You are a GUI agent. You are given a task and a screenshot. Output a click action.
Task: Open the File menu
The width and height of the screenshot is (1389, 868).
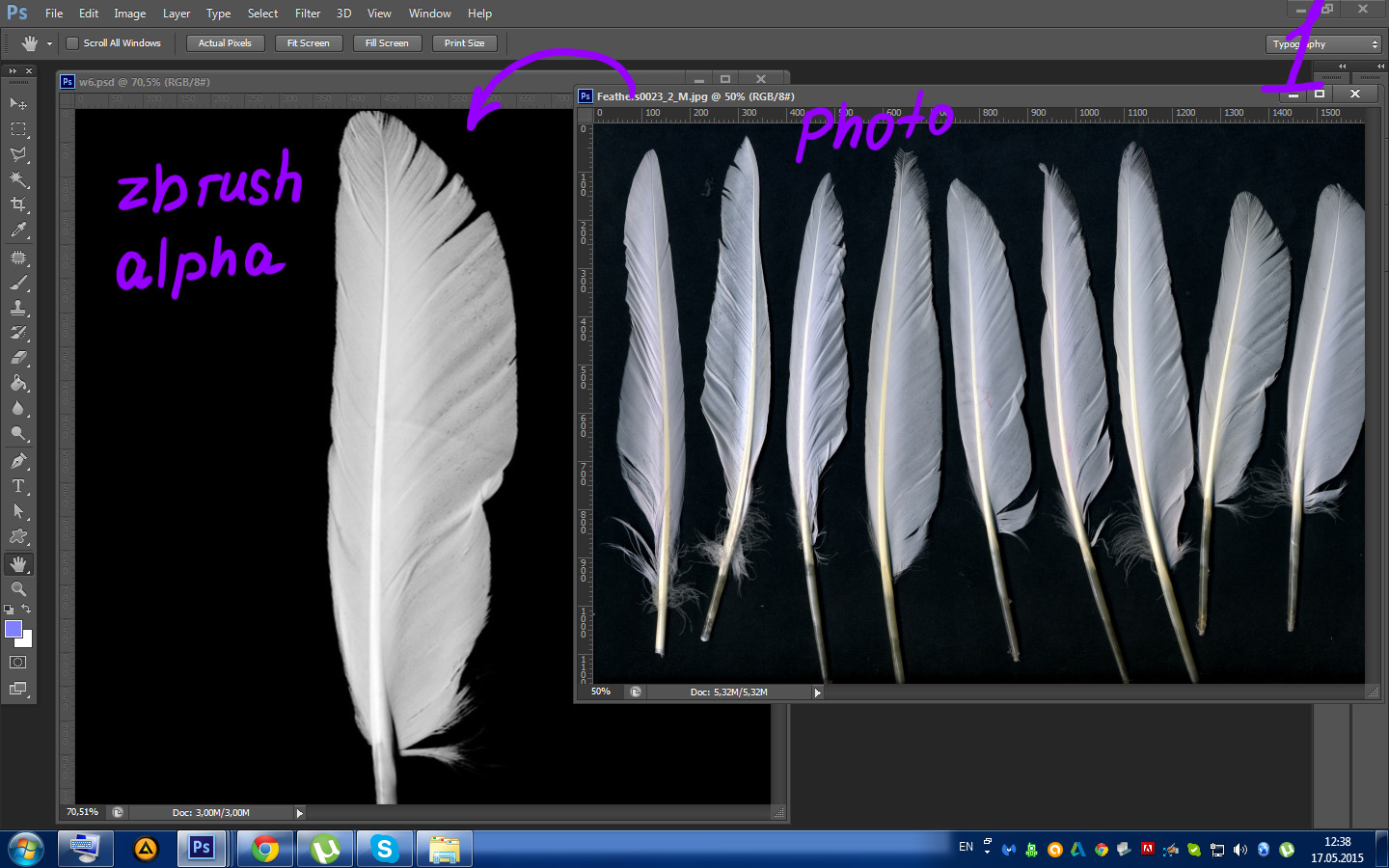(x=54, y=14)
